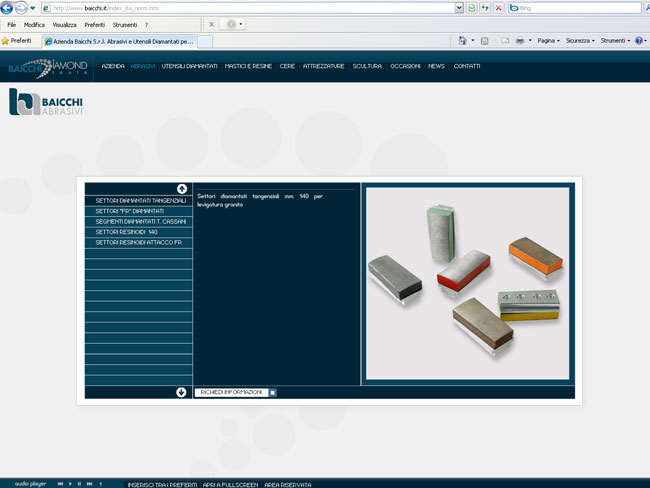Expand the Home button dropdown arrow
The width and height of the screenshot is (650, 488).
point(473,41)
